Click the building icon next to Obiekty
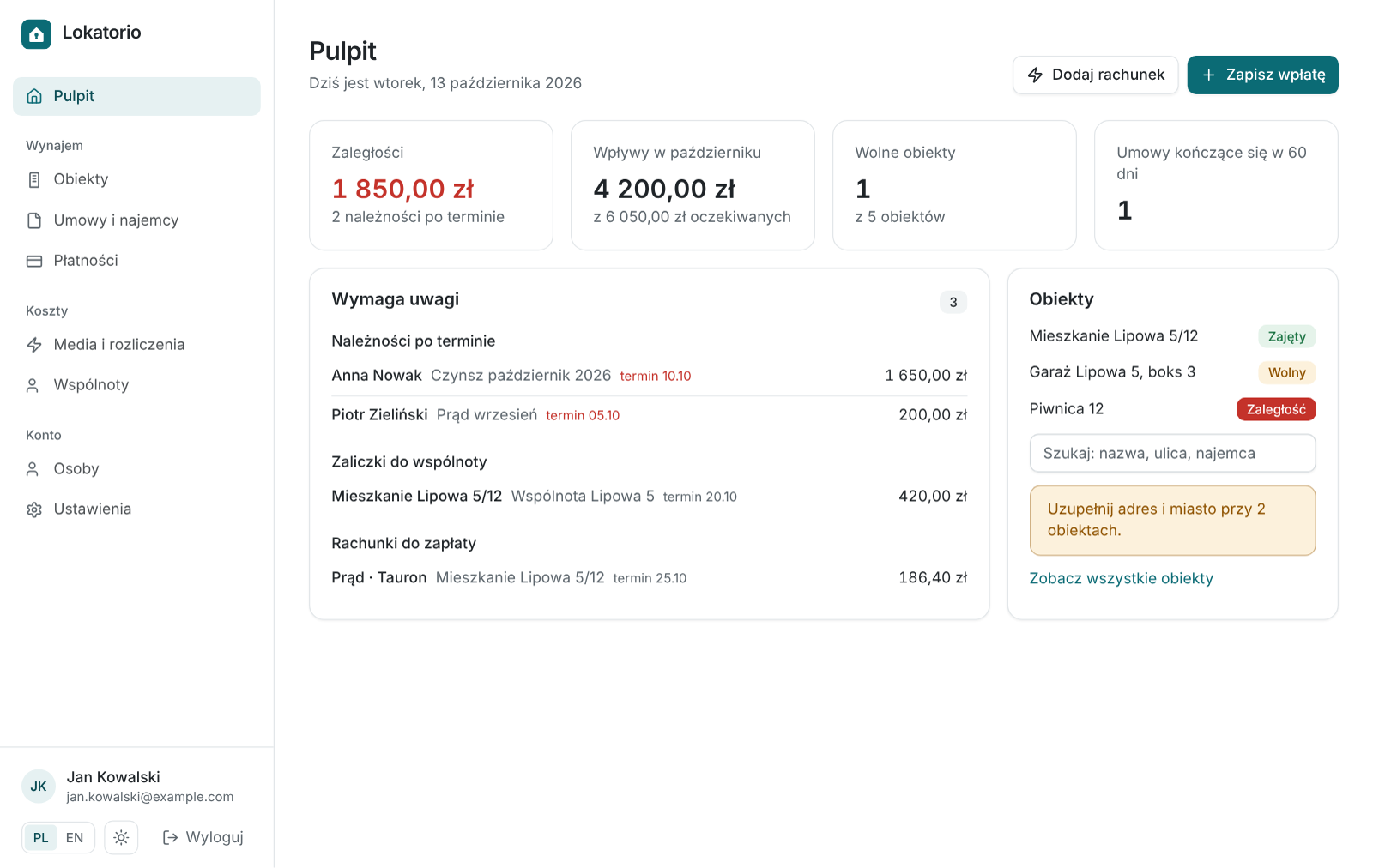The width and height of the screenshot is (1373, 868). (x=34, y=179)
